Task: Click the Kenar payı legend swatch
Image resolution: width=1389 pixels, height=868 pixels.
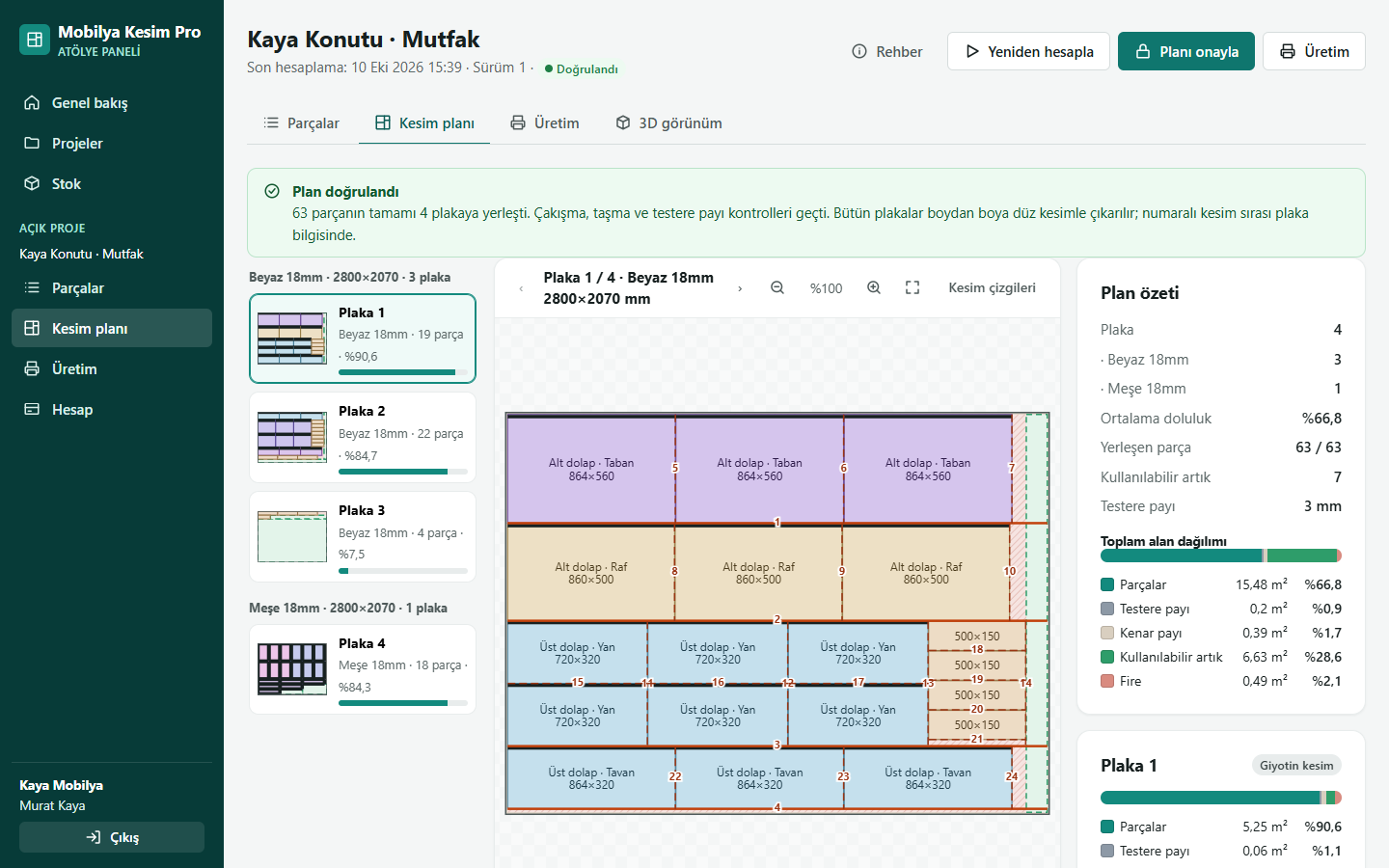Action: coord(1107,633)
